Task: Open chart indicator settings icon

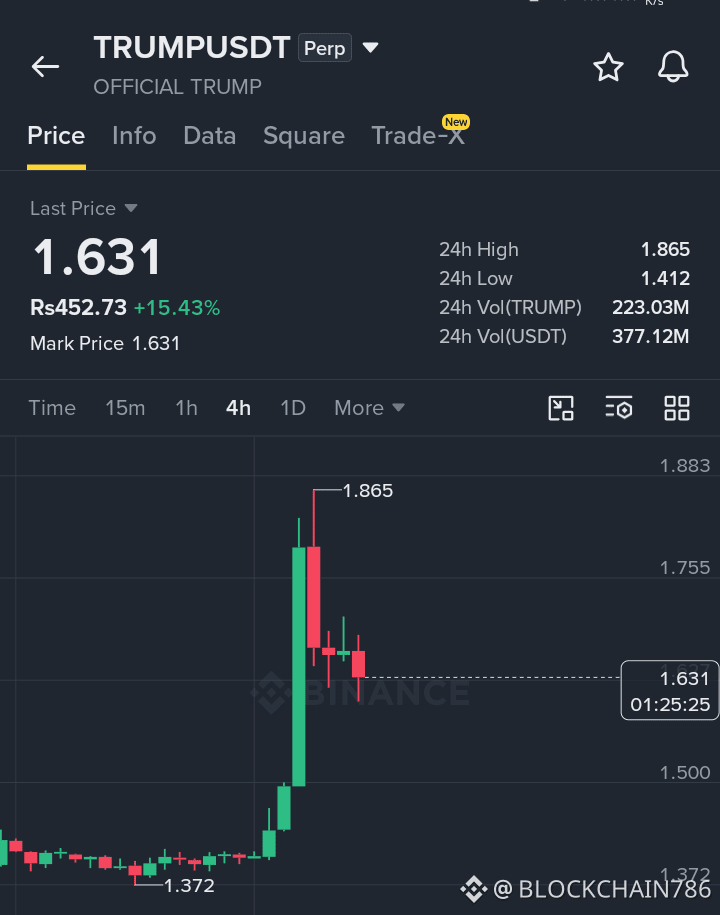Action: pos(618,408)
